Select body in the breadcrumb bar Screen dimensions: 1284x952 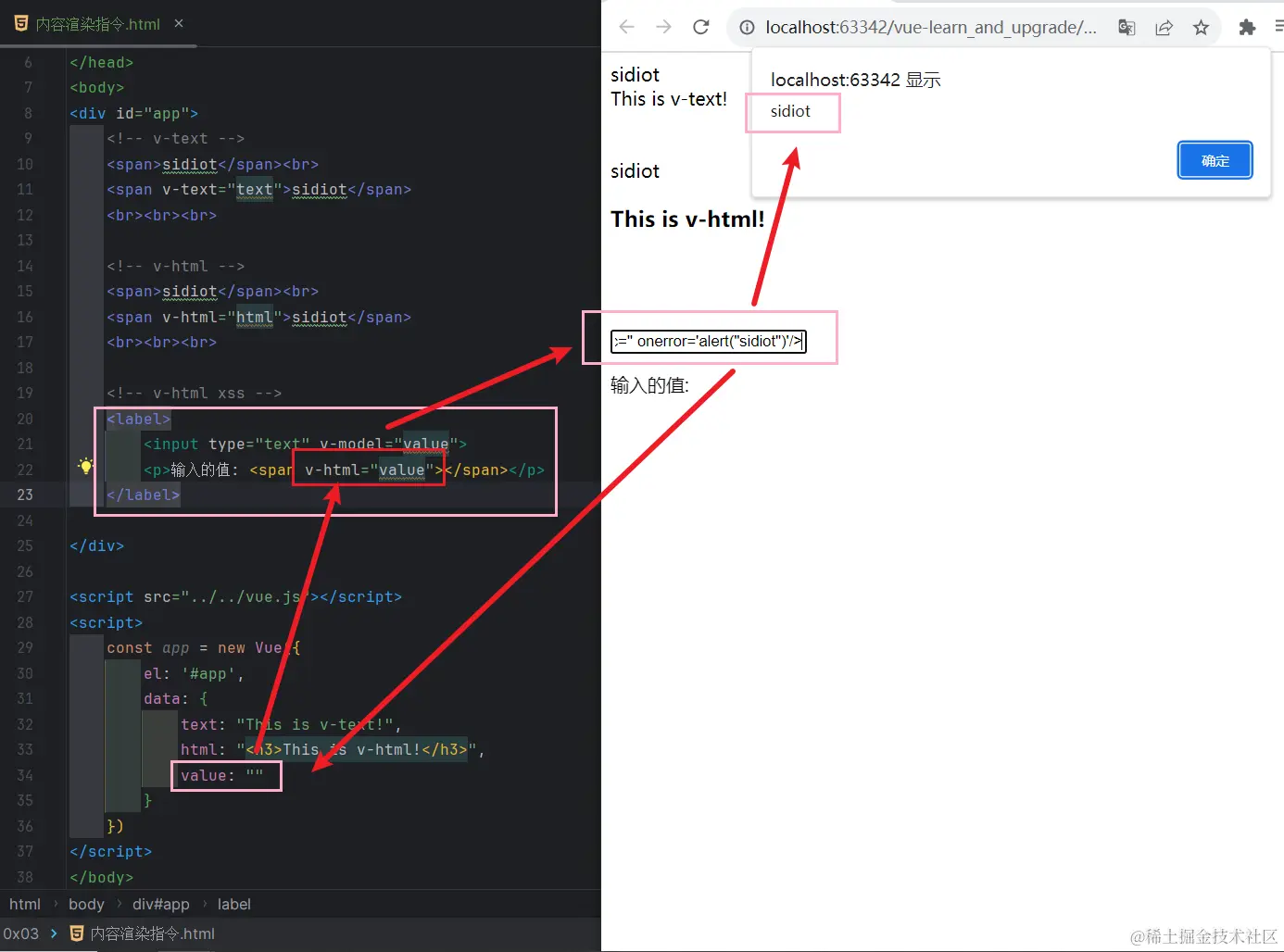coord(86,904)
